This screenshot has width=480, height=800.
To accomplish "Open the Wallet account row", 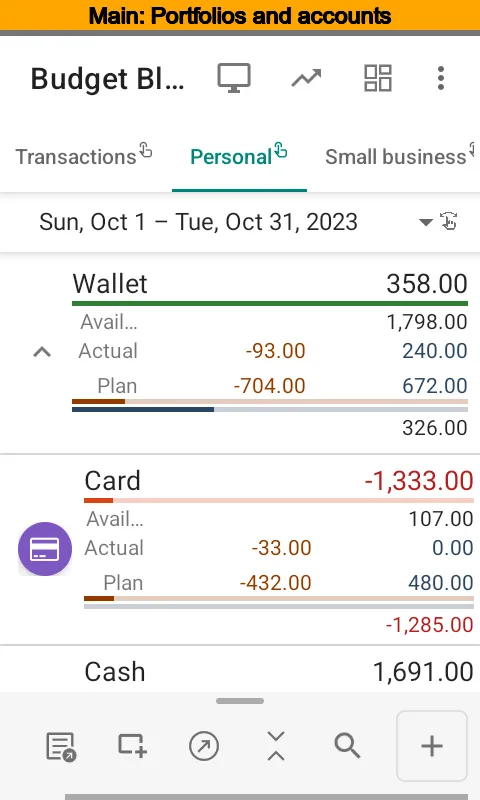I will click(270, 283).
